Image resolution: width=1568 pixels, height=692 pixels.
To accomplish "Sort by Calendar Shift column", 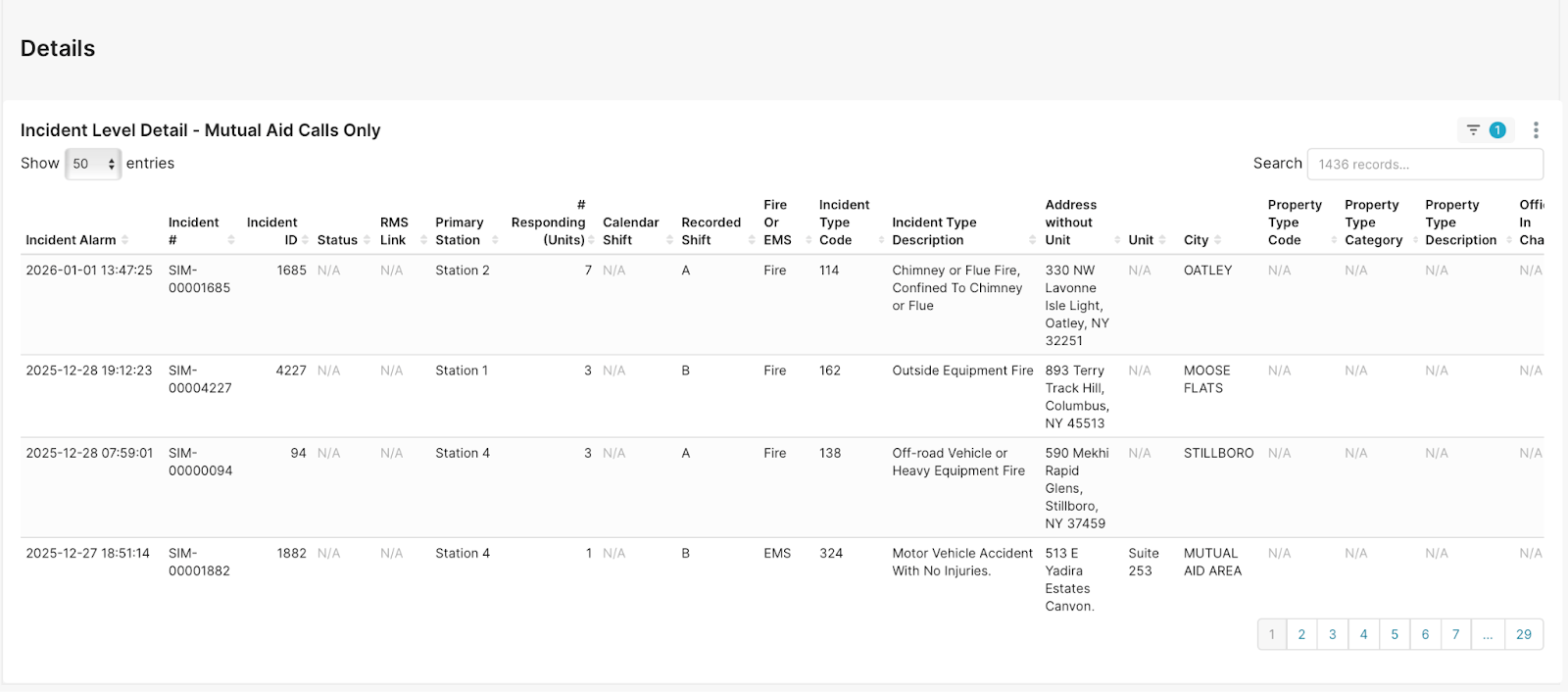I will tap(637, 231).
